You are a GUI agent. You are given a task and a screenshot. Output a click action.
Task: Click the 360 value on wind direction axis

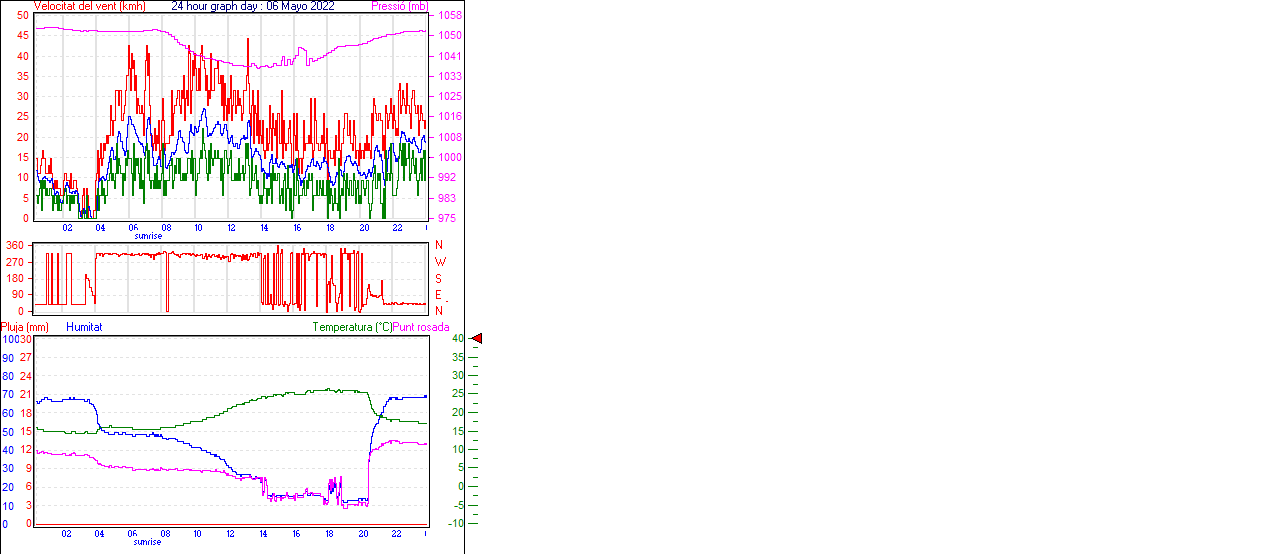pyautogui.click(x=15, y=245)
